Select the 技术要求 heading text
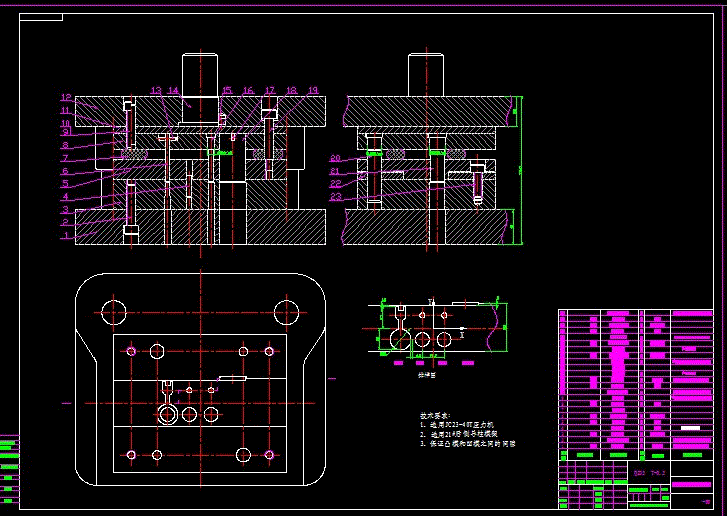This screenshot has height=516, width=727. 435,416
